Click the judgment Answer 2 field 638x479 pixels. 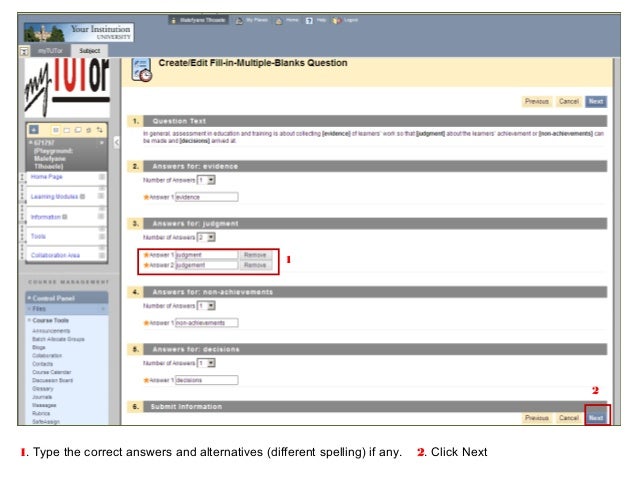pos(206,265)
